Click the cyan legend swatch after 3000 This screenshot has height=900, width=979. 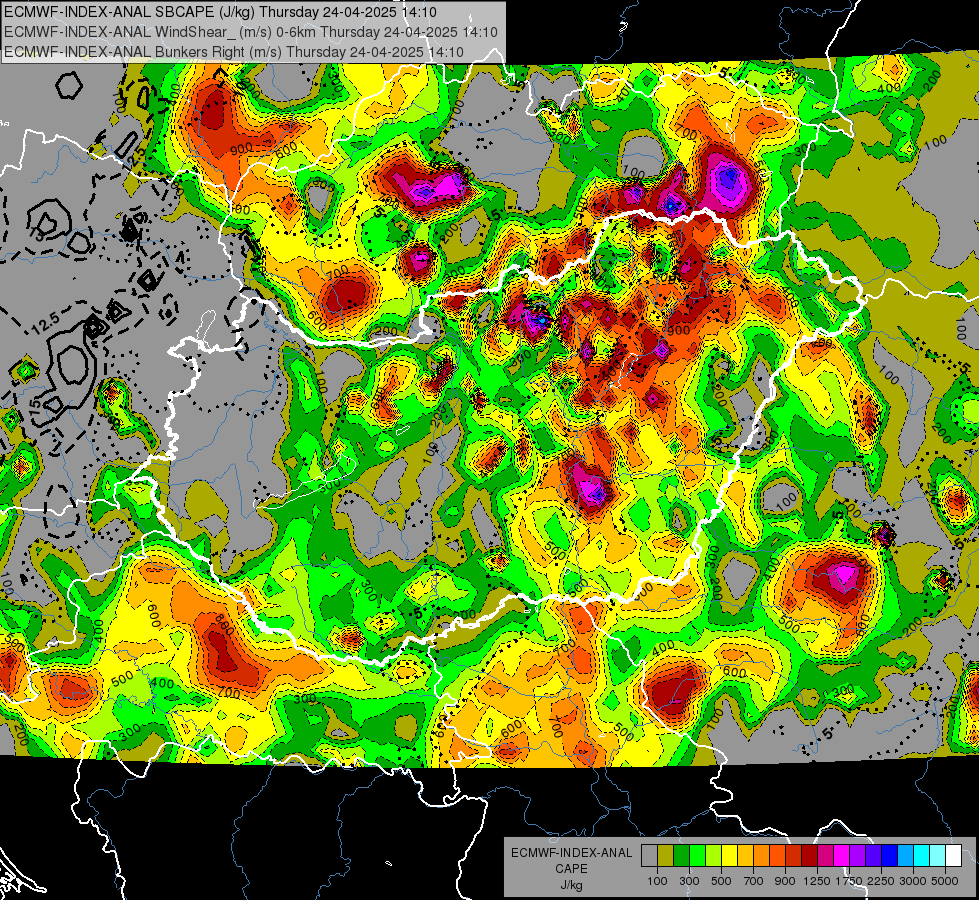[922, 856]
